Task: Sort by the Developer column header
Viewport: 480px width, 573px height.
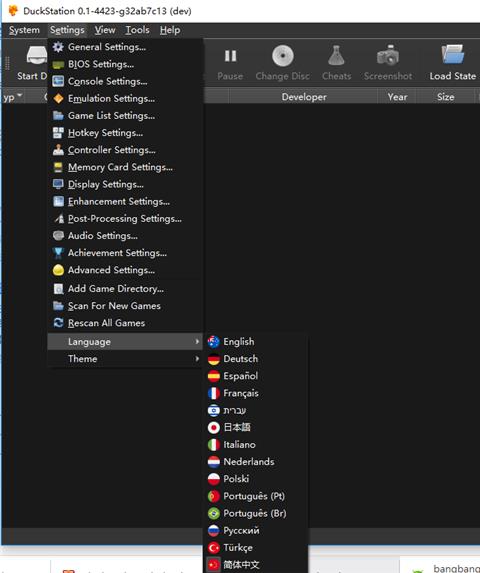Action: pyautogui.click(x=304, y=97)
